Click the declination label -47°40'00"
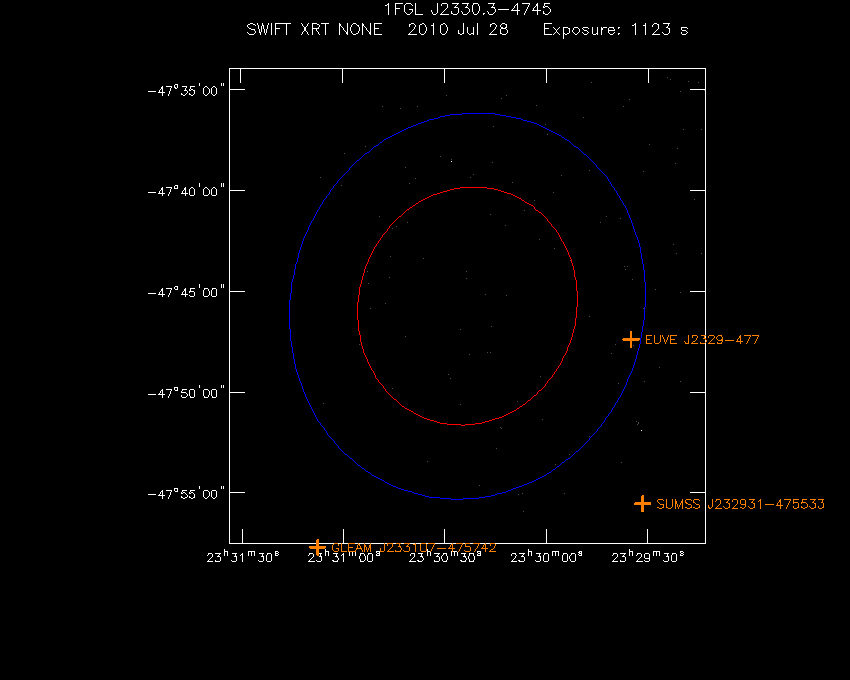Viewport: 850px width, 680px height. pyautogui.click(x=186, y=191)
